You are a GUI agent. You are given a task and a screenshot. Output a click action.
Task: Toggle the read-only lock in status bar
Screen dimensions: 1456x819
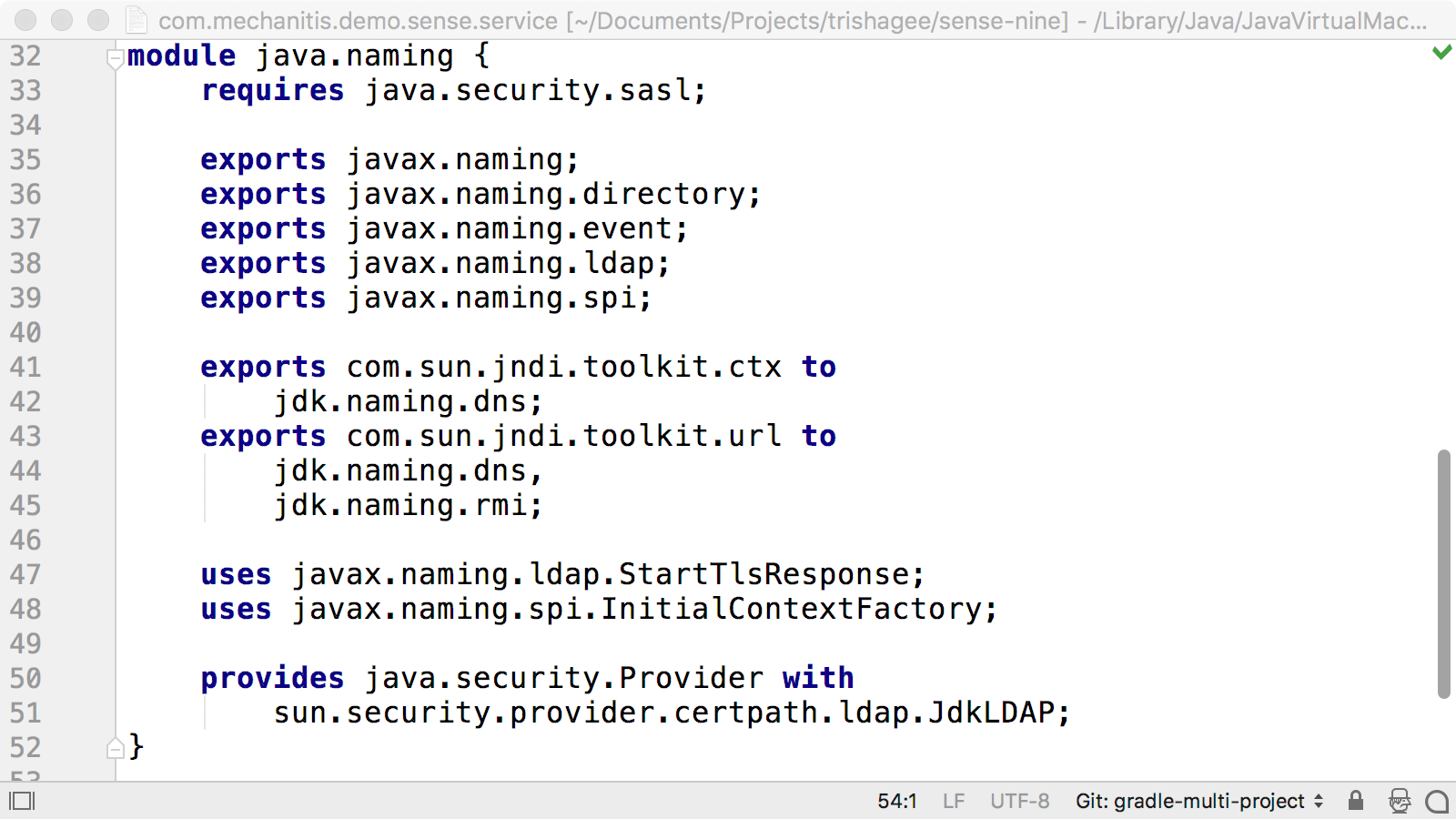[1355, 801]
